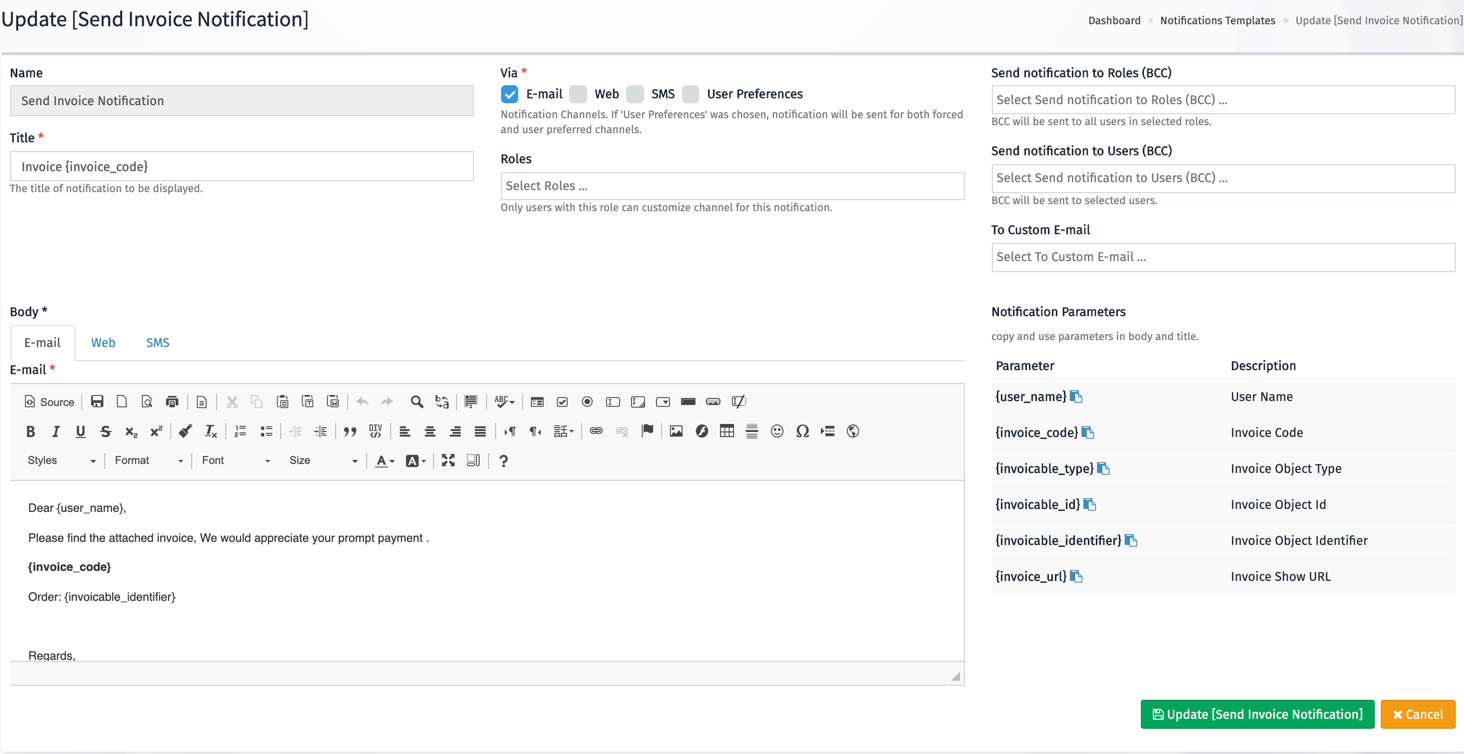The width and height of the screenshot is (1464, 754).
Task: Copy the {user_name} parameter
Action: pyautogui.click(x=1076, y=397)
